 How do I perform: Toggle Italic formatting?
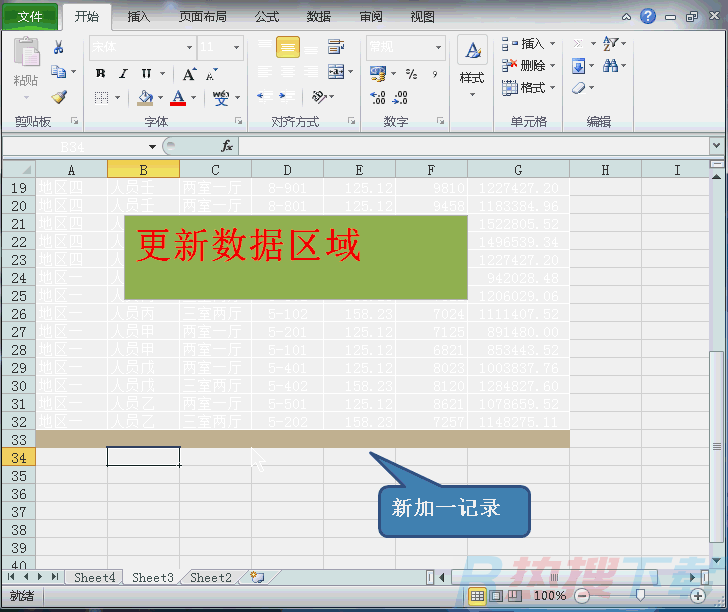pyautogui.click(x=123, y=73)
